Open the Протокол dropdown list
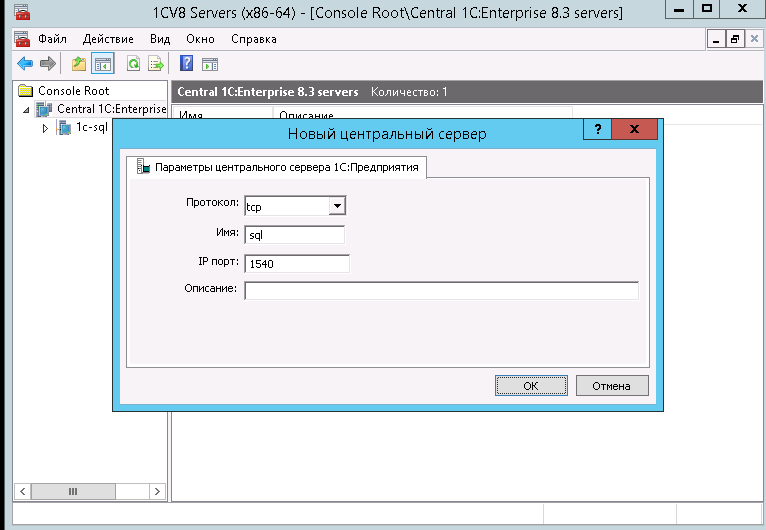This screenshot has width=766, height=530. click(x=337, y=206)
